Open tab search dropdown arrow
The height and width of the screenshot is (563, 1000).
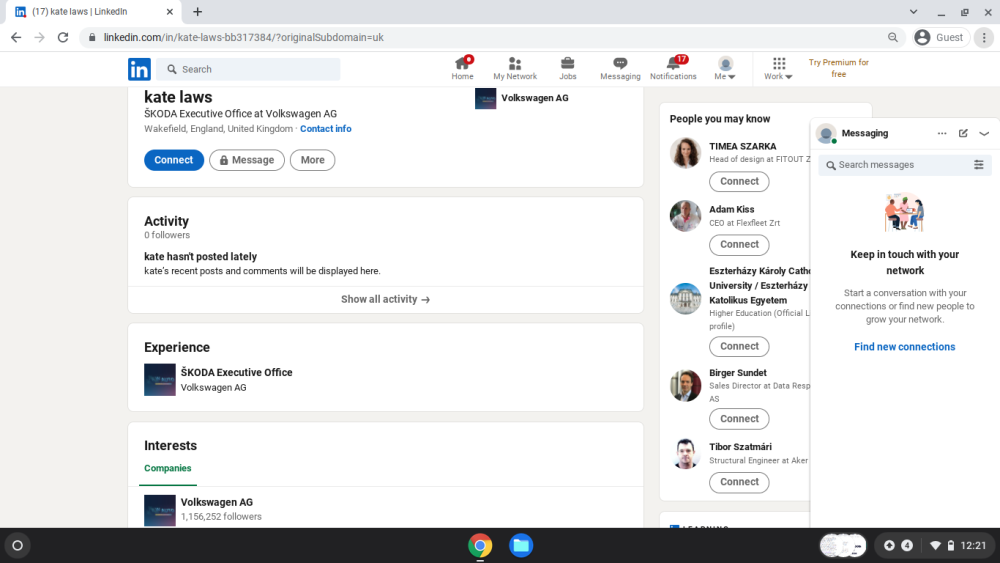click(x=913, y=11)
